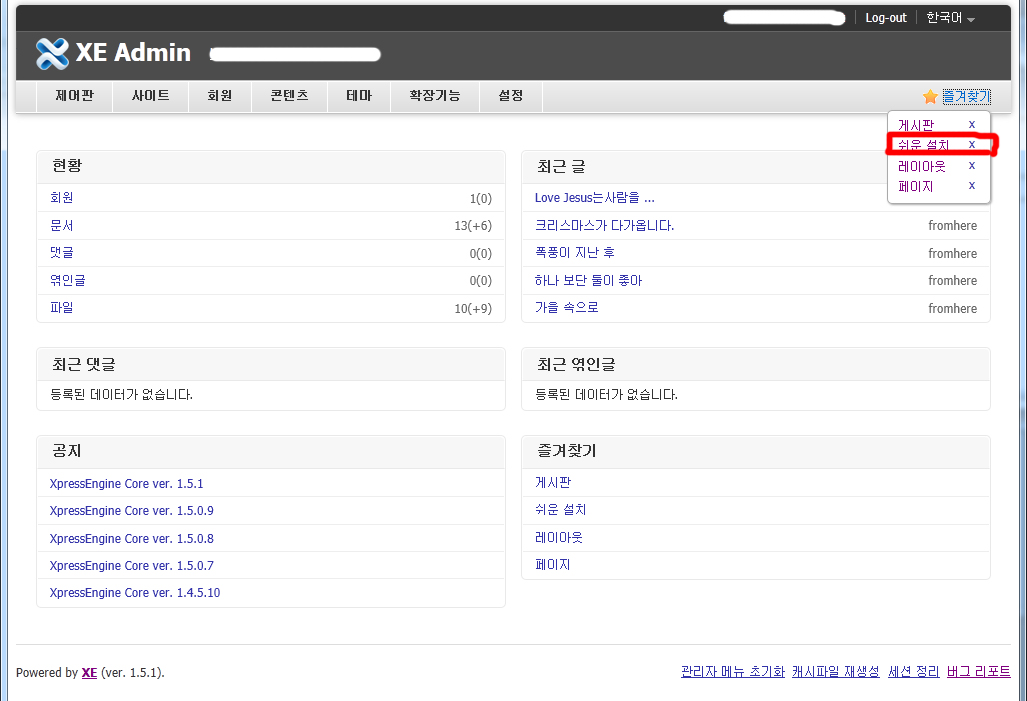Open 레이아웃 in favorites panel
1027x701 pixels.
[x=558, y=538]
